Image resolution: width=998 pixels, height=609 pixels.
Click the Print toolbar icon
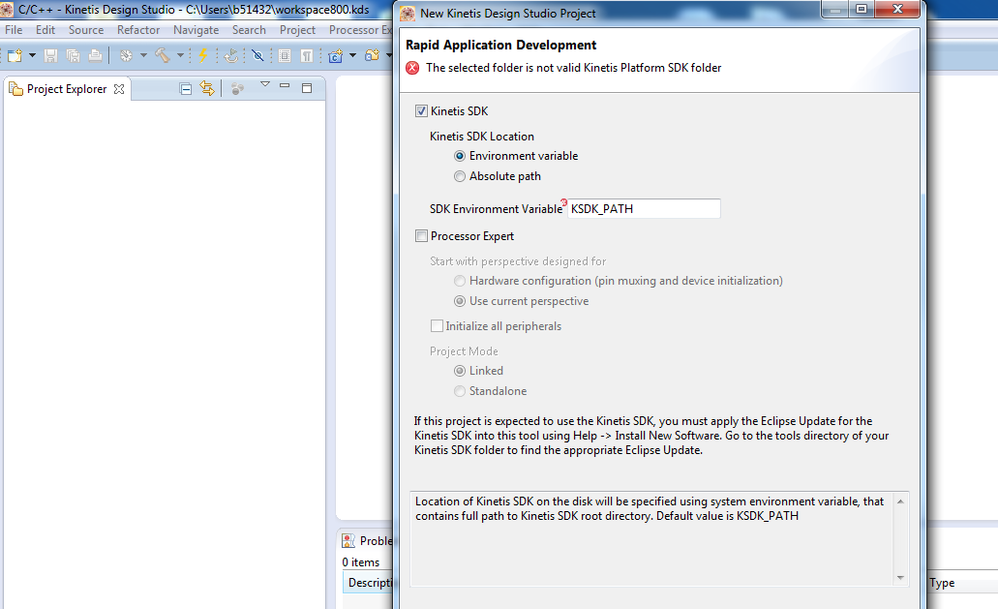(95, 56)
